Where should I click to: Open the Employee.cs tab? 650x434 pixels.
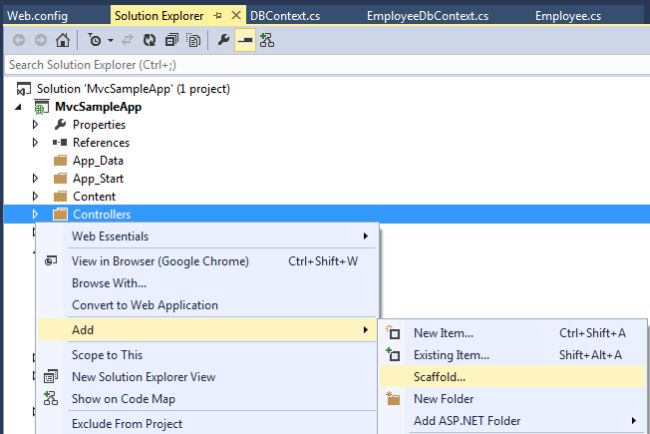click(568, 16)
